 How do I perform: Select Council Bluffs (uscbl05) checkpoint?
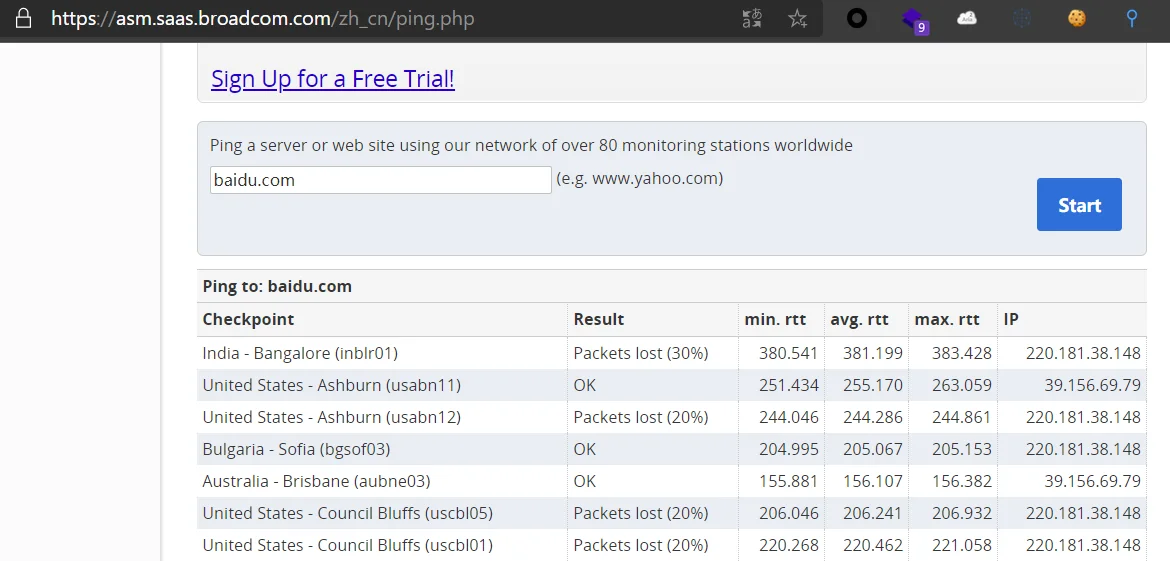[348, 514]
